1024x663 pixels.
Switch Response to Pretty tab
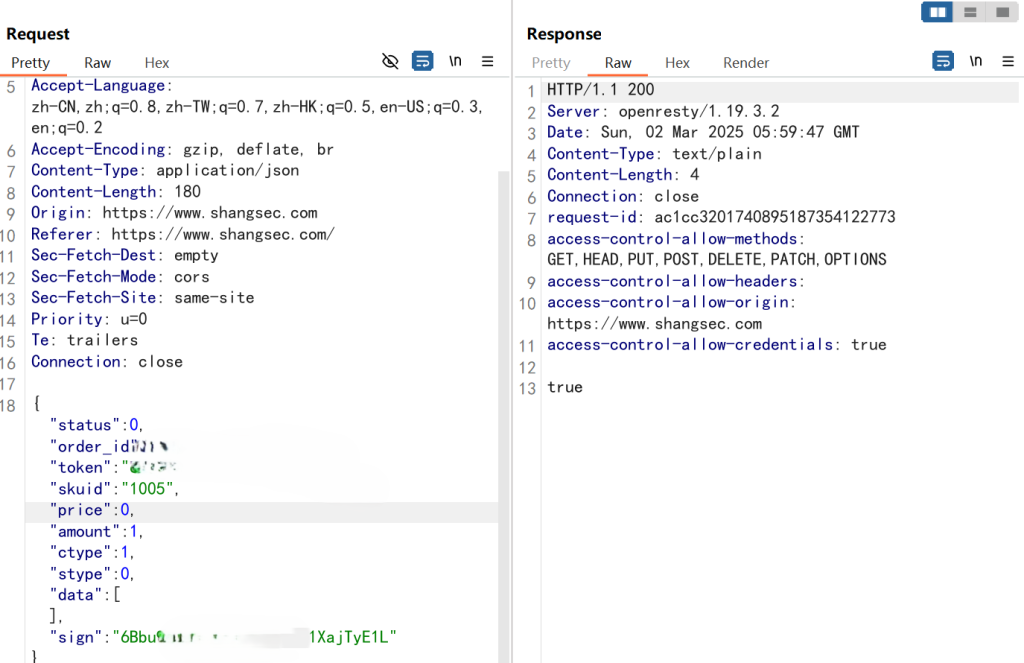coord(551,63)
